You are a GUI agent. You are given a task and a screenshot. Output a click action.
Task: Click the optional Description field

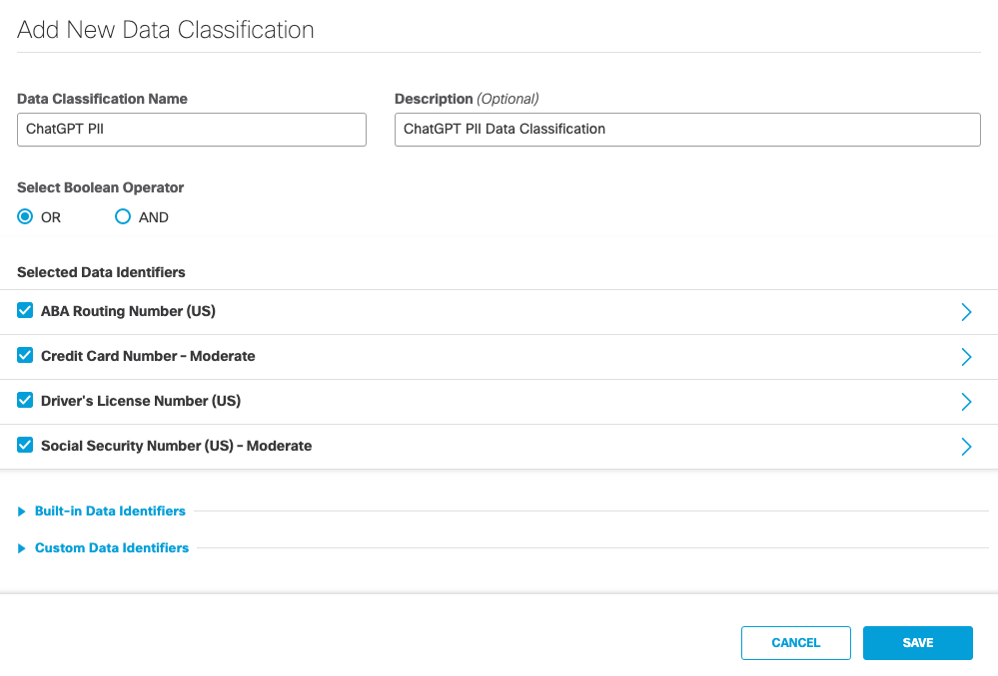pyautogui.click(x=687, y=129)
